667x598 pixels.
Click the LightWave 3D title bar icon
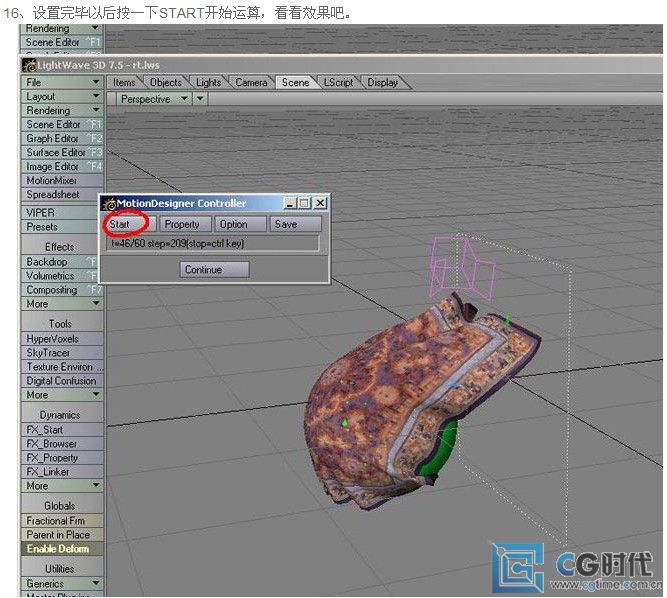[x=30, y=65]
